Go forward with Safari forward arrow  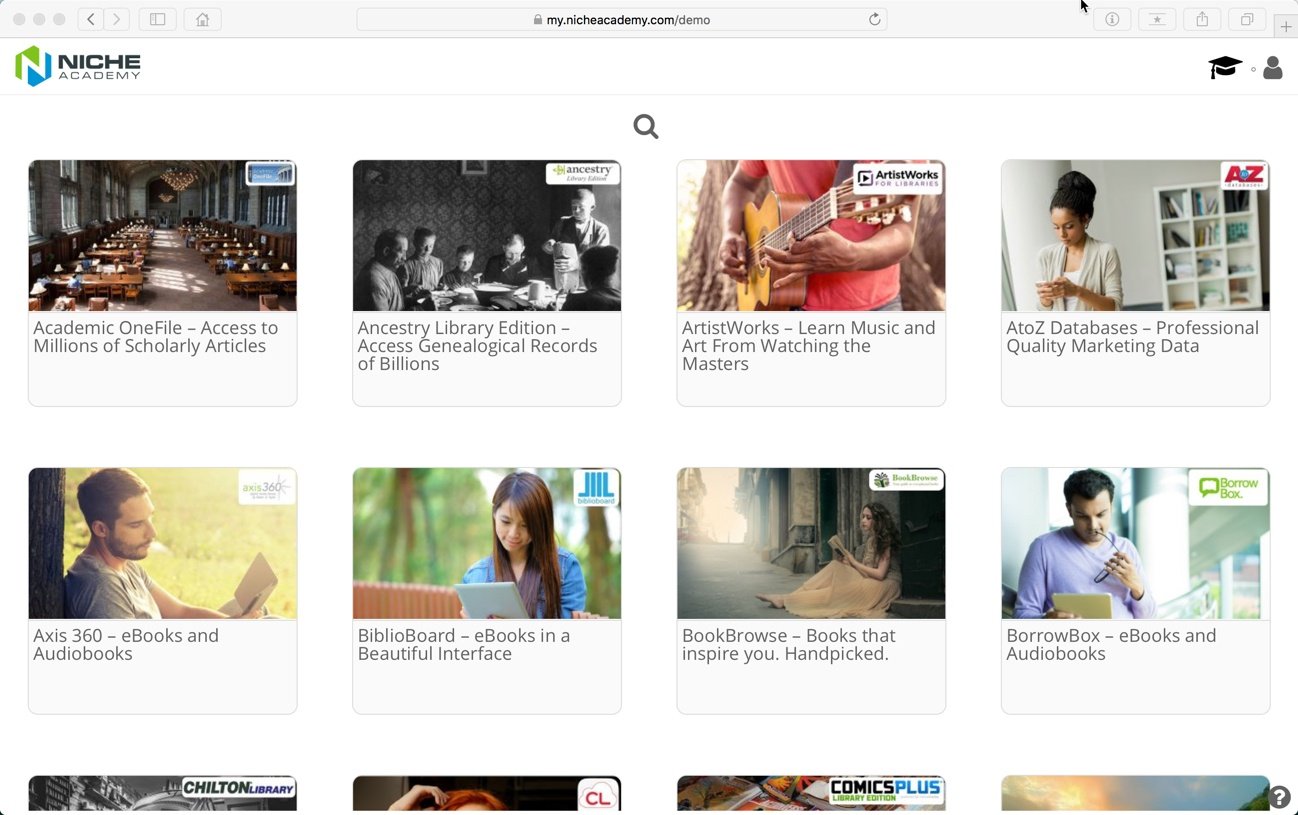click(x=117, y=19)
